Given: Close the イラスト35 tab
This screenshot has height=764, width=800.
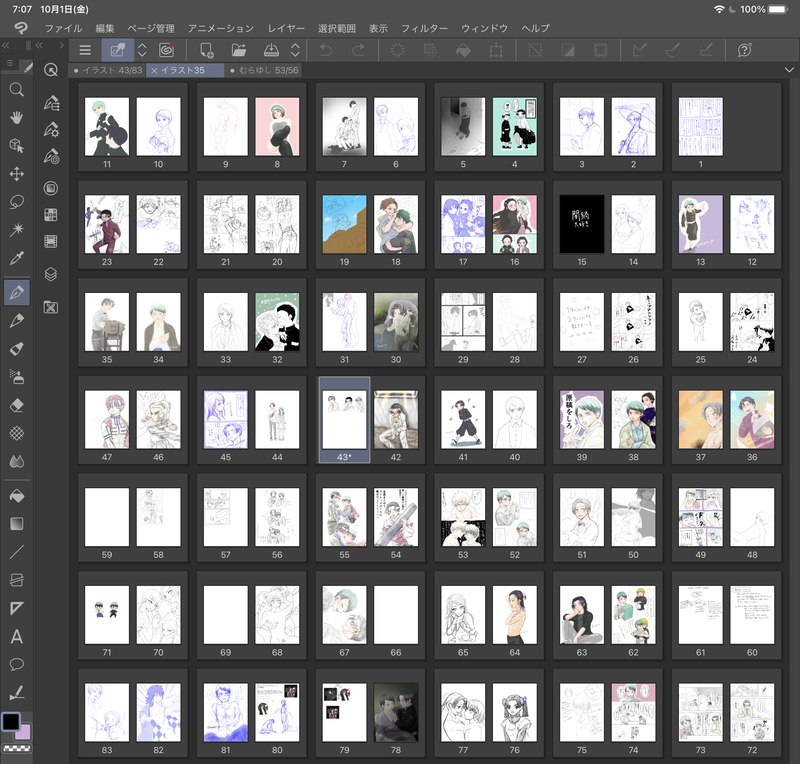Looking at the screenshot, I should tap(154, 70).
